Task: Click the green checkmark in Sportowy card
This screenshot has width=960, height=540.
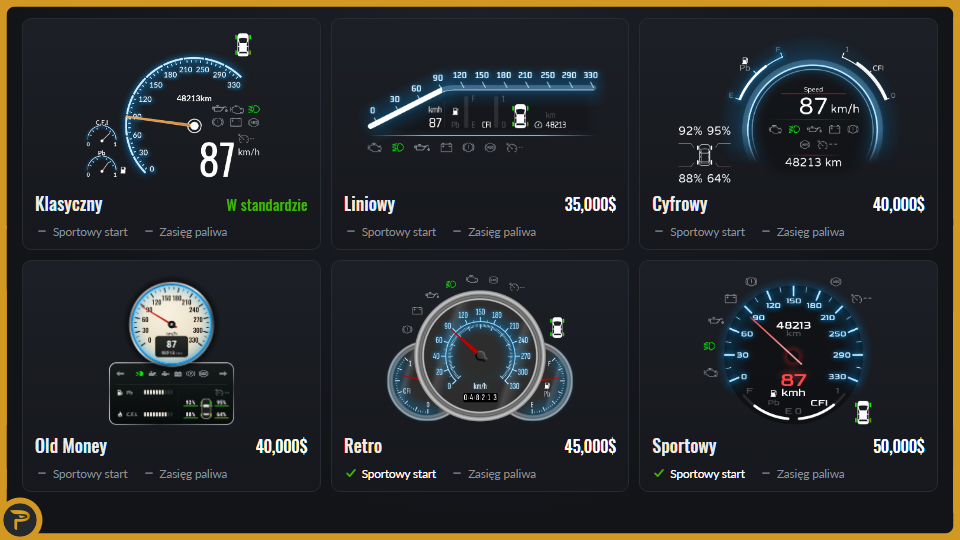Action: tap(659, 473)
